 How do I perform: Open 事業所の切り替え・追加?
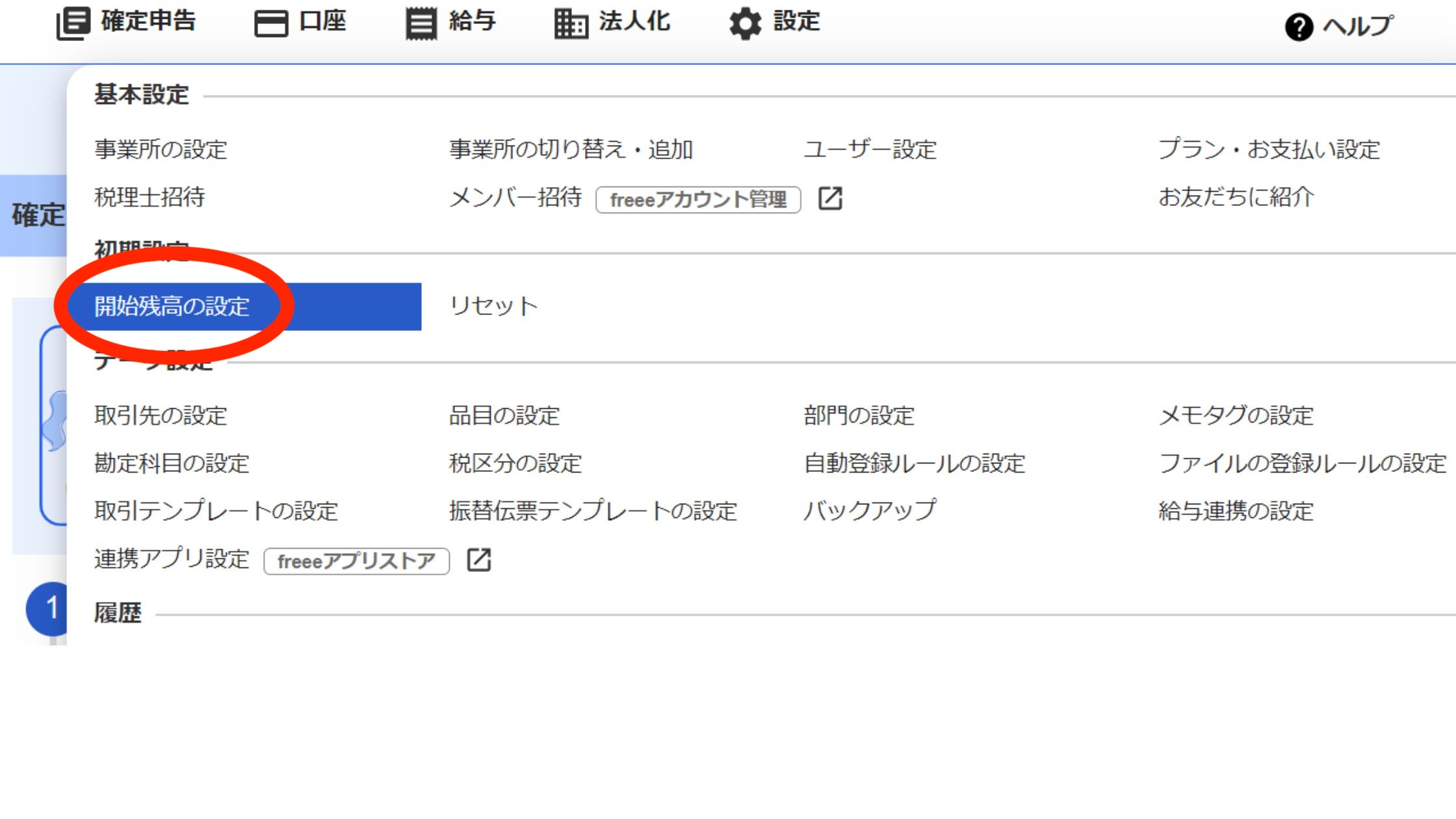pos(571,149)
